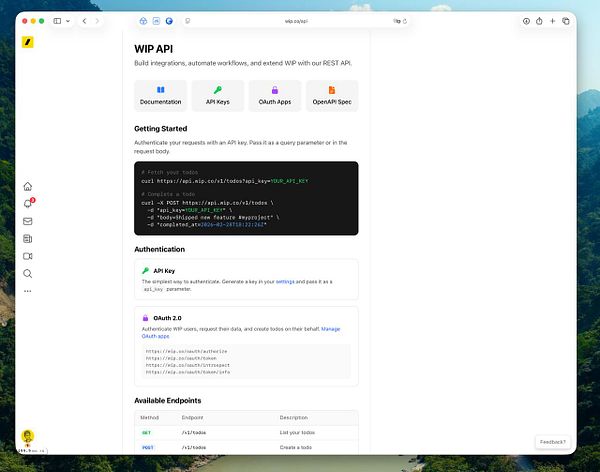Open the three-dot more menu in sidebar
Image resolution: width=600 pixels, height=472 pixels.
tap(28, 291)
